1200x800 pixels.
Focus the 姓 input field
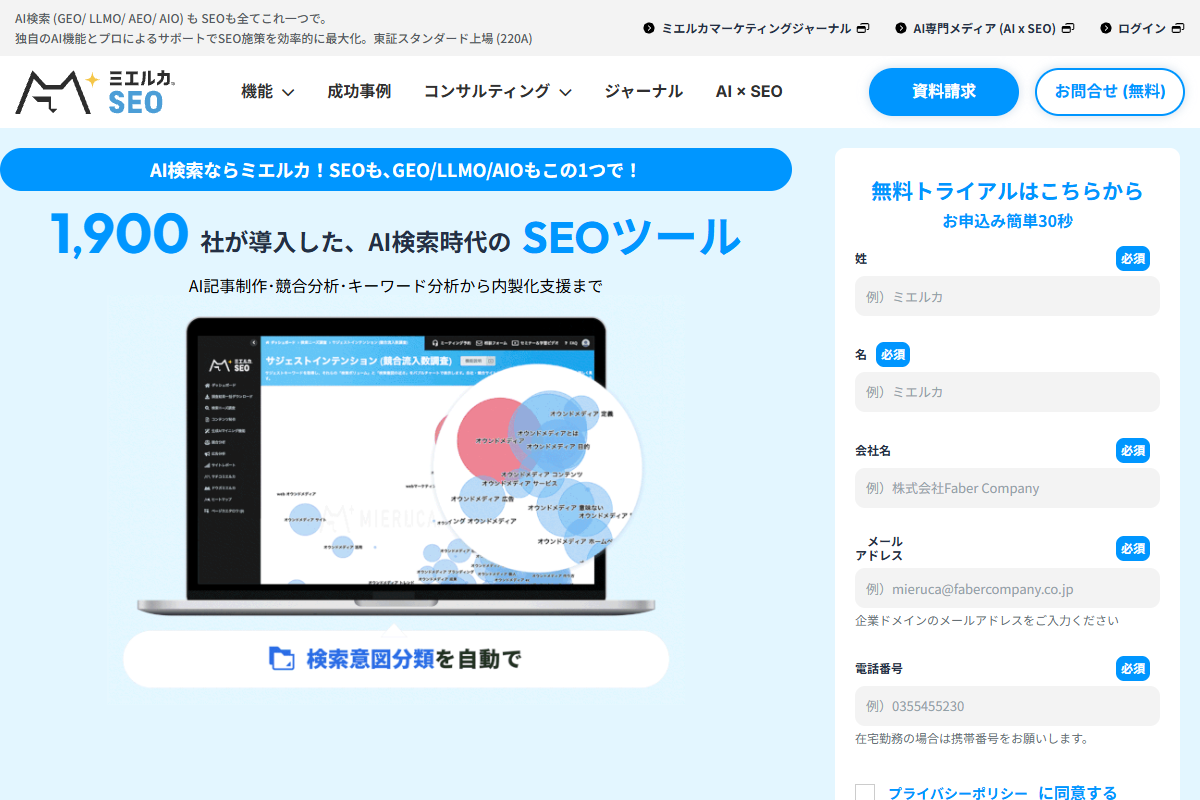coord(1007,296)
